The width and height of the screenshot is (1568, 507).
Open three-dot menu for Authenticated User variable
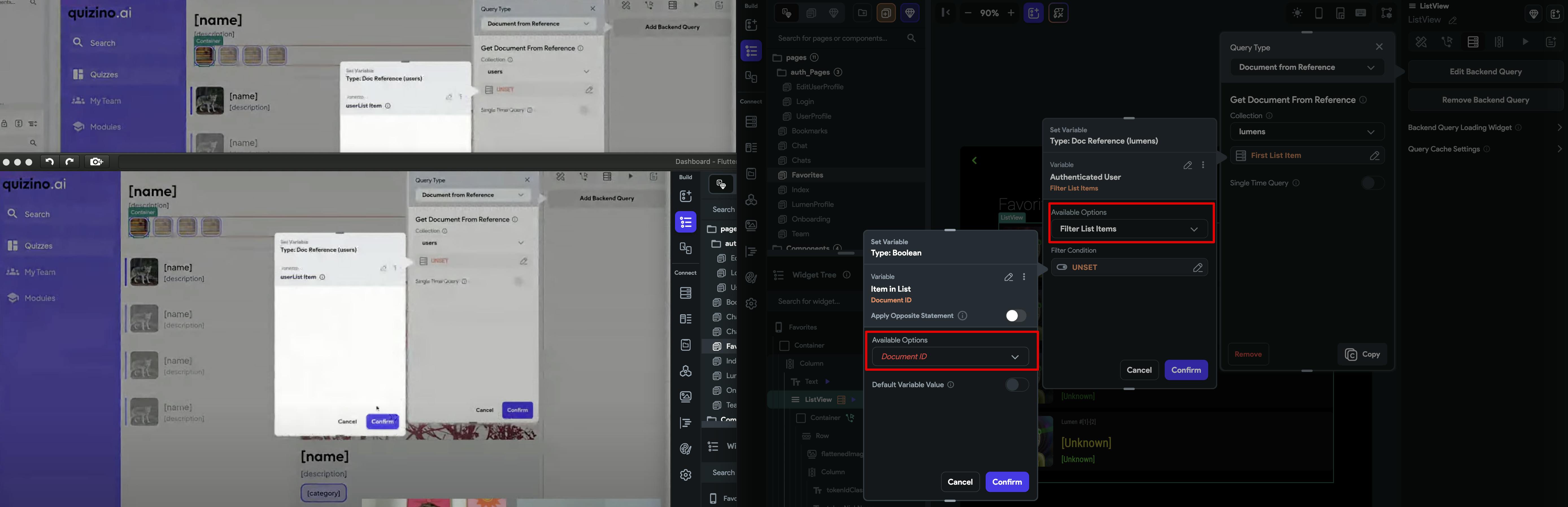1203,165
